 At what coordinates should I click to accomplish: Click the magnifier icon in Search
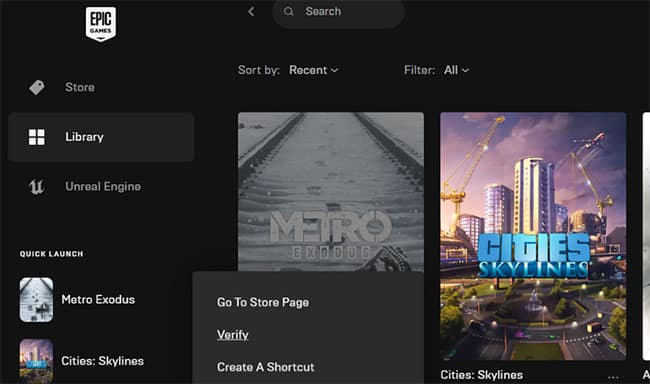coord(289,12)
